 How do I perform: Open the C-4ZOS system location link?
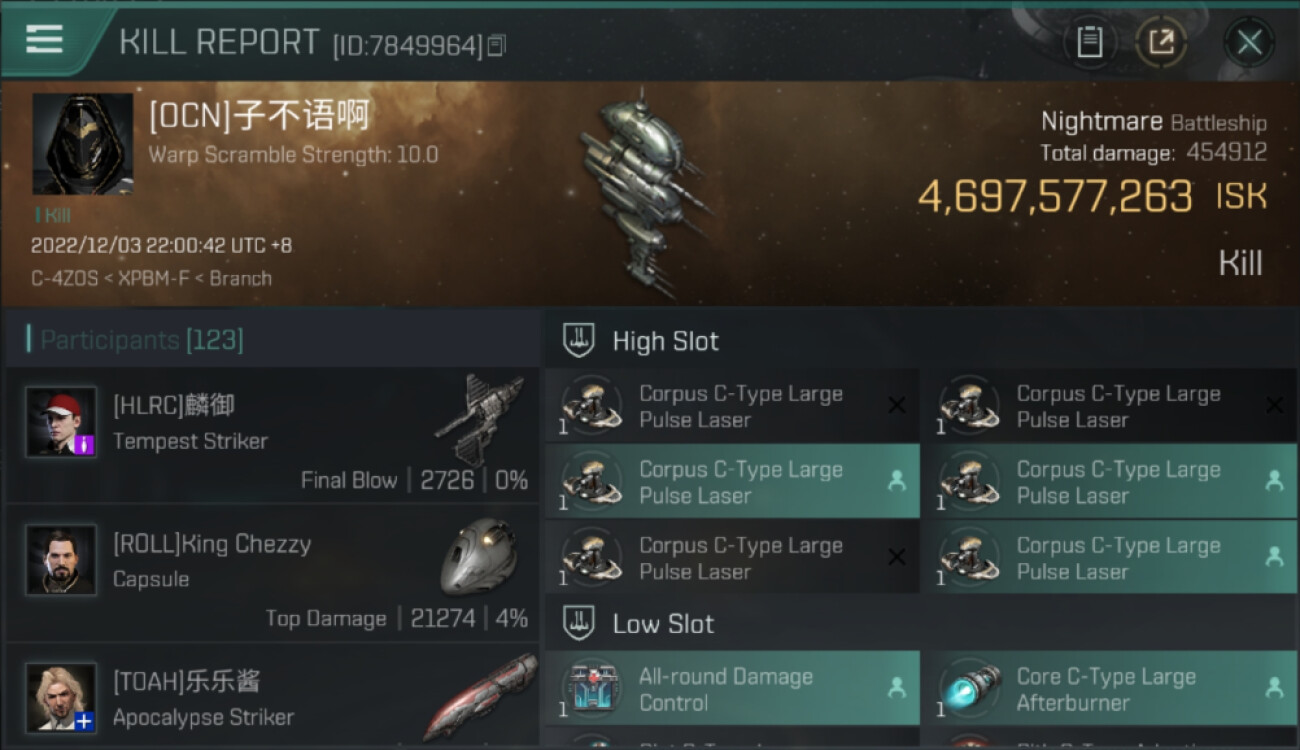(65, 278)
